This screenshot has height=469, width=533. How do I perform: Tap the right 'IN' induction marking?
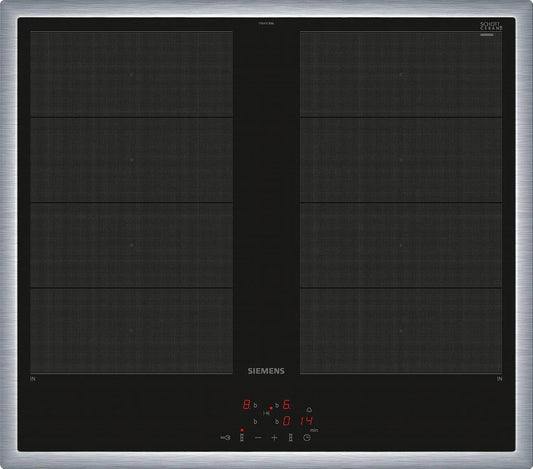tap(499, 379)
